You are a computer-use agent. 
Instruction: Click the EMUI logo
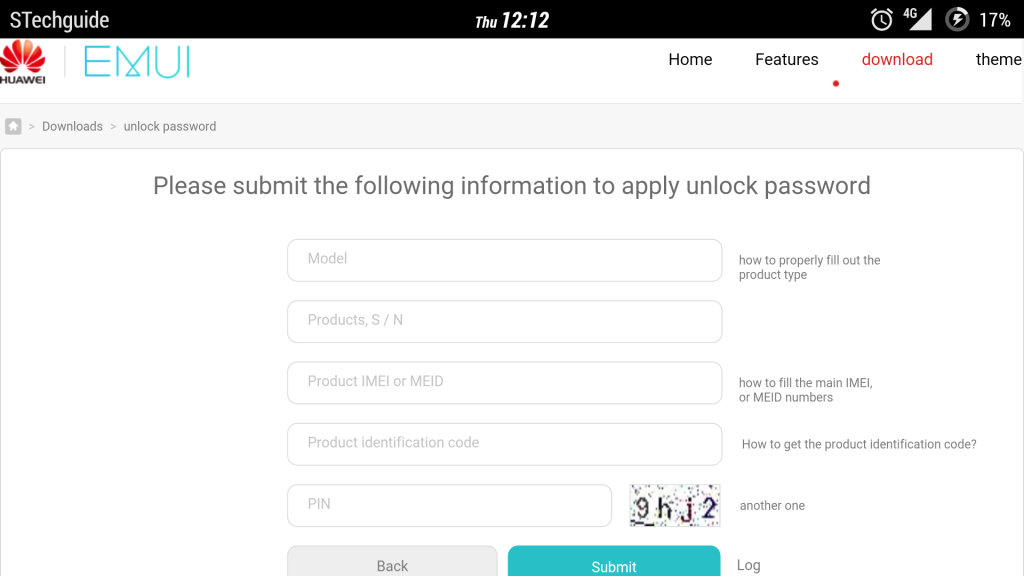pos(136,62)
